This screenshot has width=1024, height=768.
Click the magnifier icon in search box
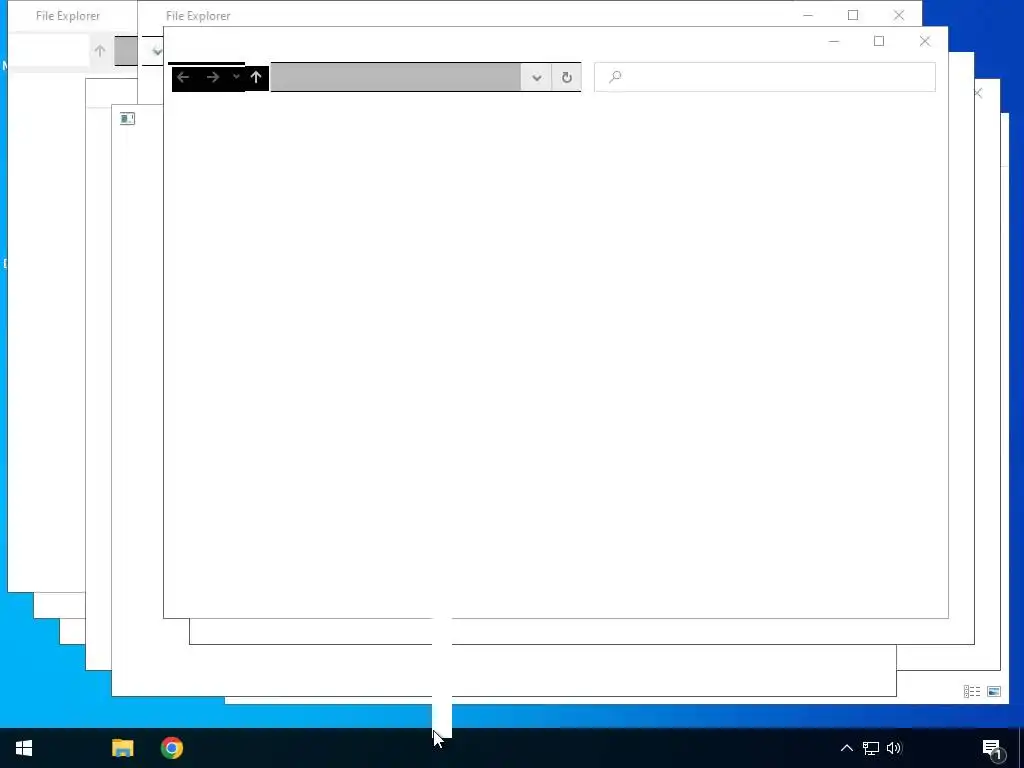click(x=615, y=77)
